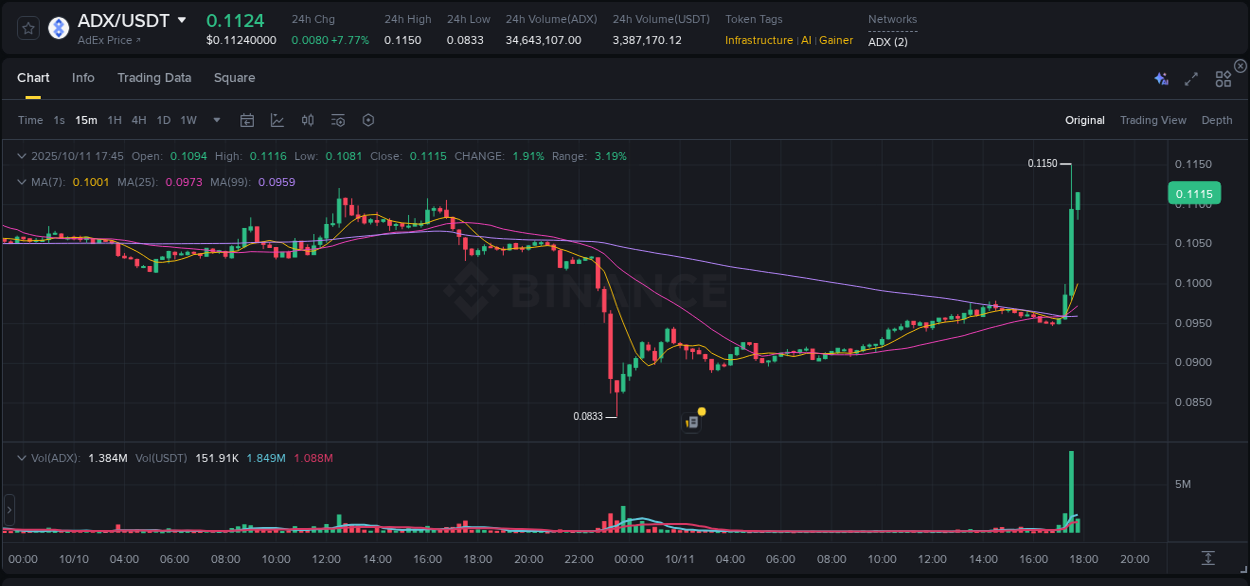Open chart settings via hexagon icon
The width and height of the screenshot is (1250, 586).
pyautogui.click(x=368, y=119)
